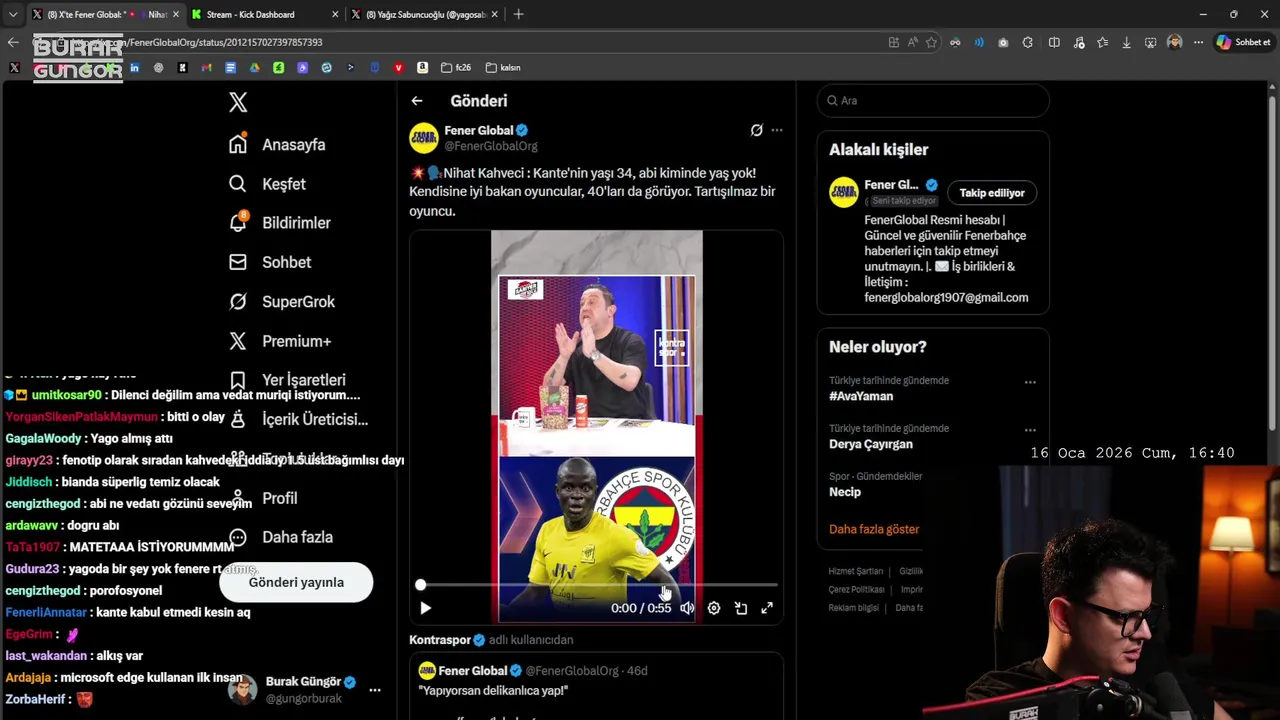Open the Google Drive bookmark

point(254,68)
